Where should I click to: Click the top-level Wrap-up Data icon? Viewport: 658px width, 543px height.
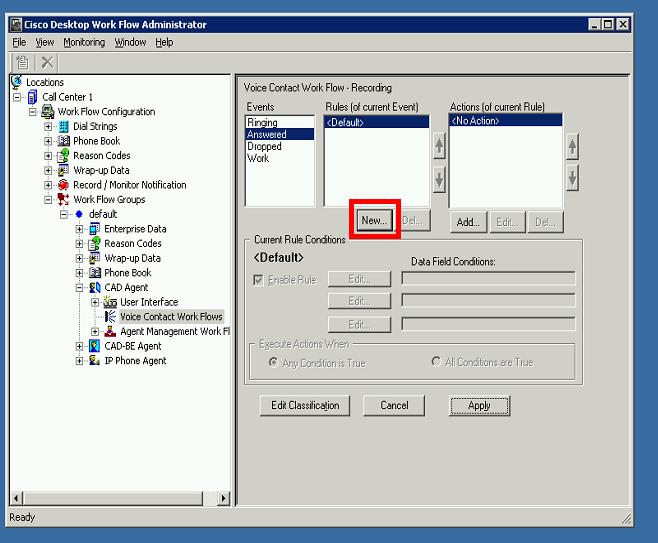63,170
